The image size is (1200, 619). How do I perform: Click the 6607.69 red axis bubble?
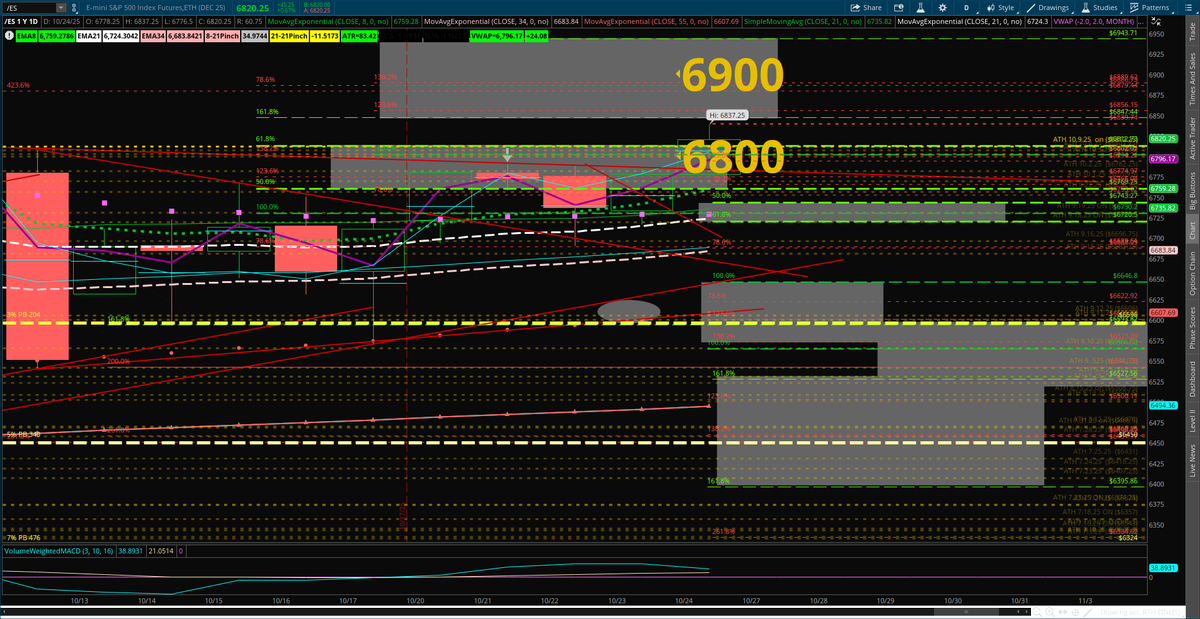[x=1164, y=312]
